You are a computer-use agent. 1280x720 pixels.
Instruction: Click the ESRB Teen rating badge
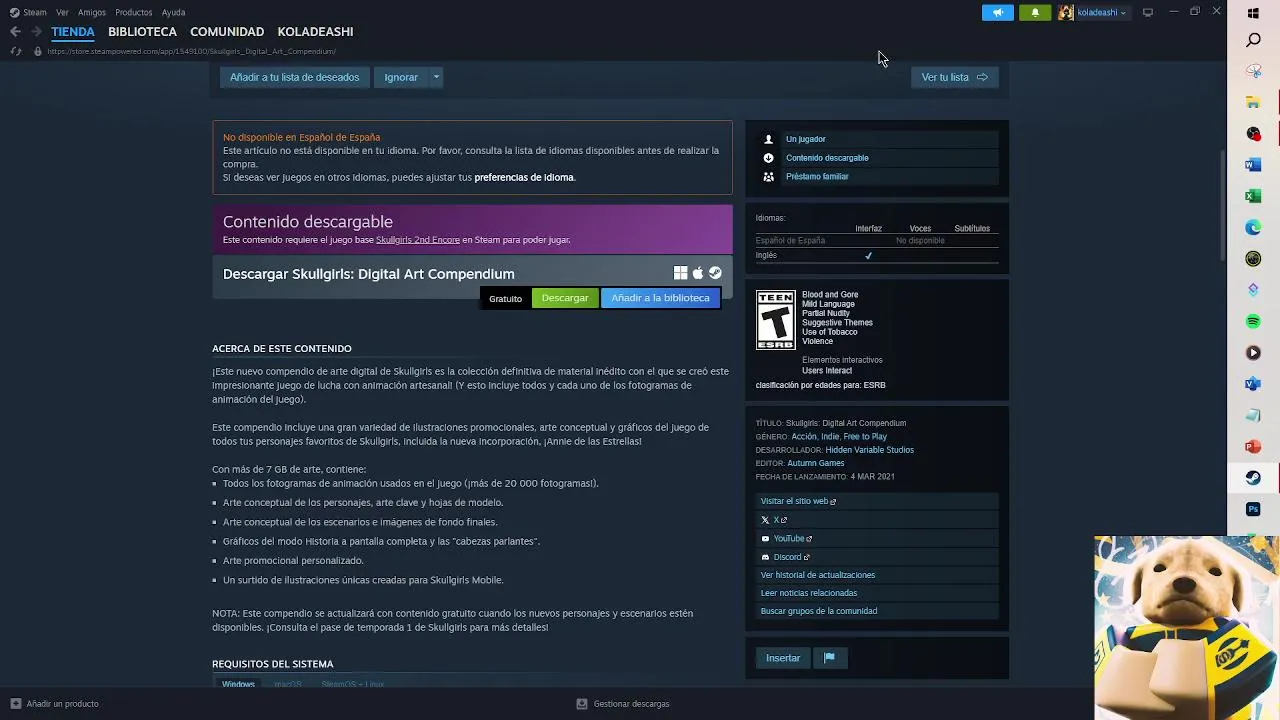pos(775,320)
